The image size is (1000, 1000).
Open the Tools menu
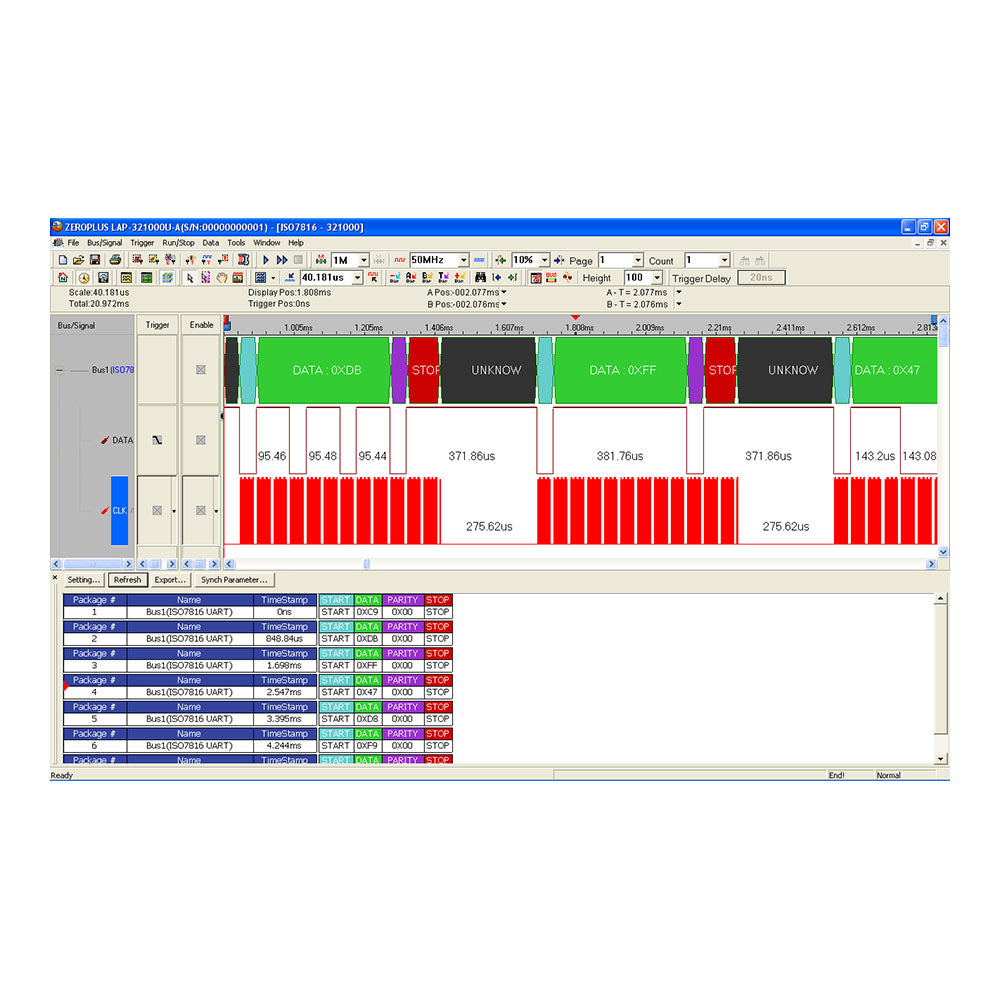[236, 242]
